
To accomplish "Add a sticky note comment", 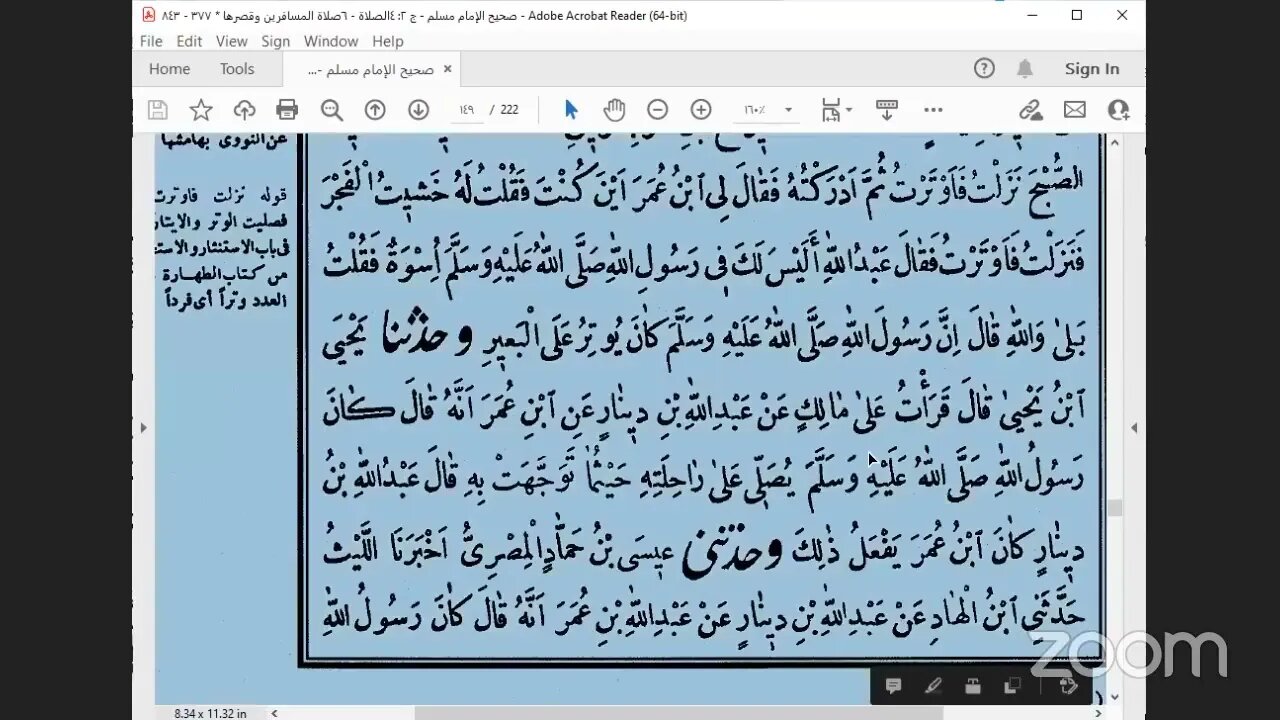I will (894, 686).
